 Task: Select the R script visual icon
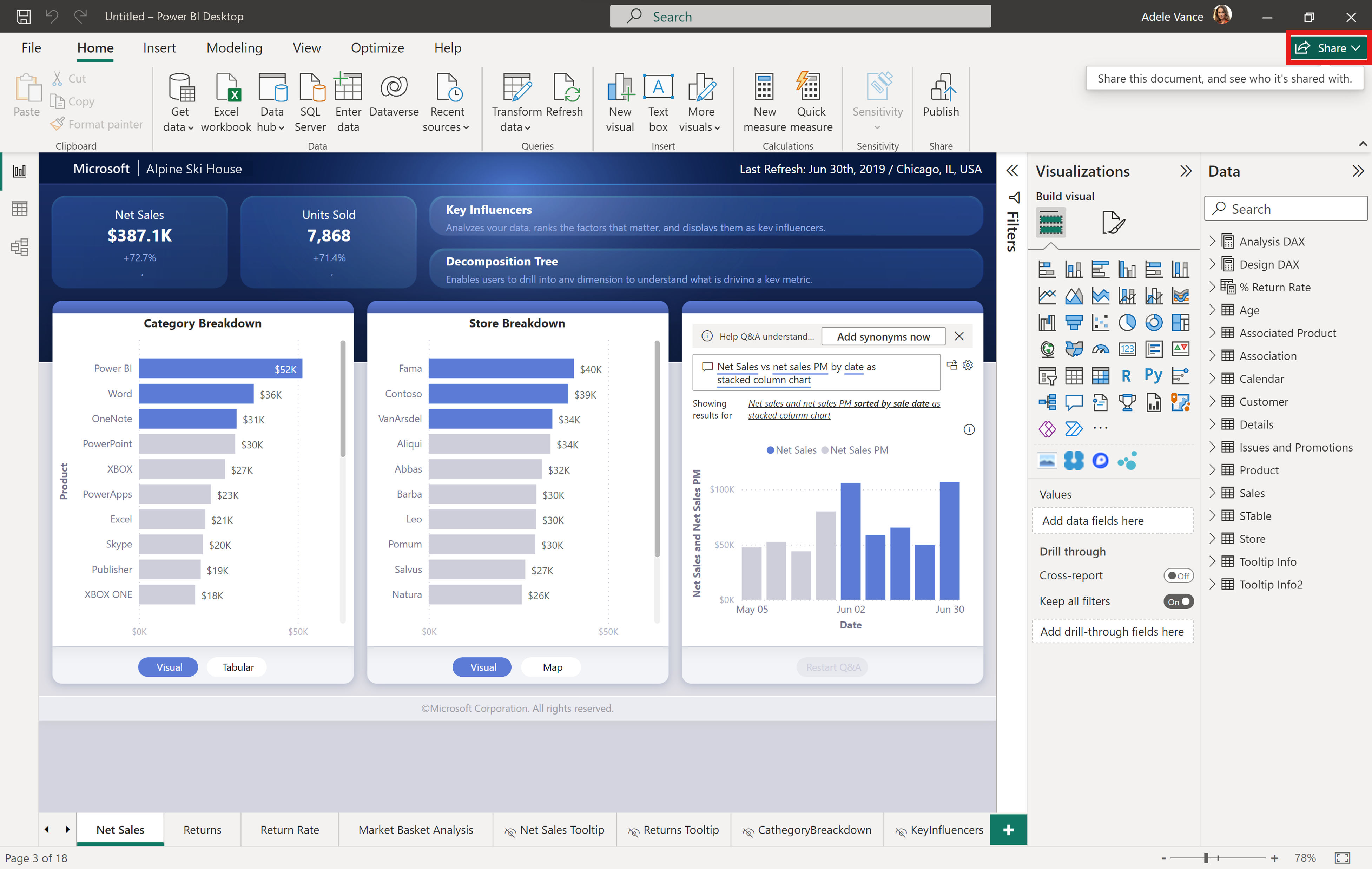point(1126,376)
